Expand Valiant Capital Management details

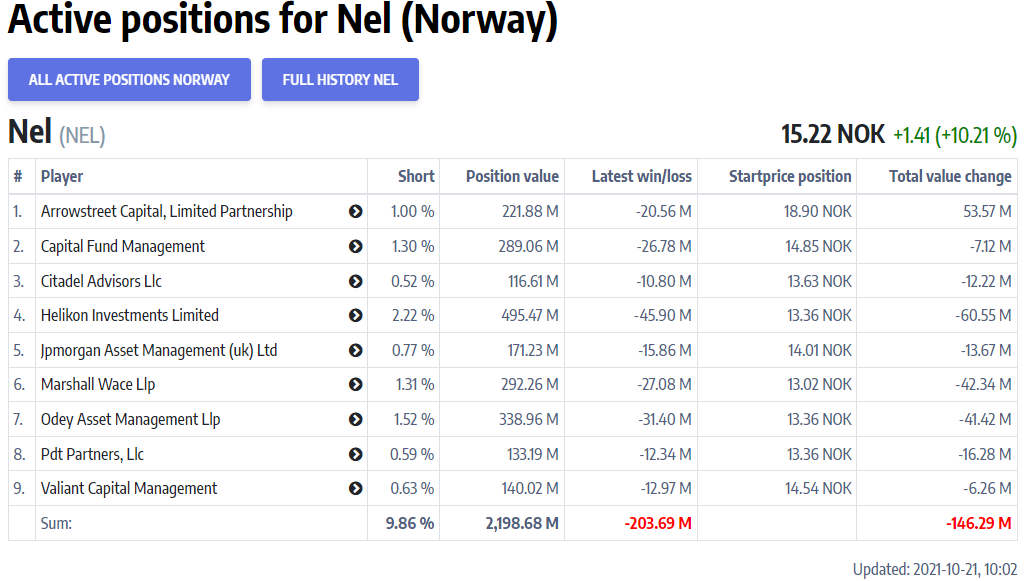357,488
